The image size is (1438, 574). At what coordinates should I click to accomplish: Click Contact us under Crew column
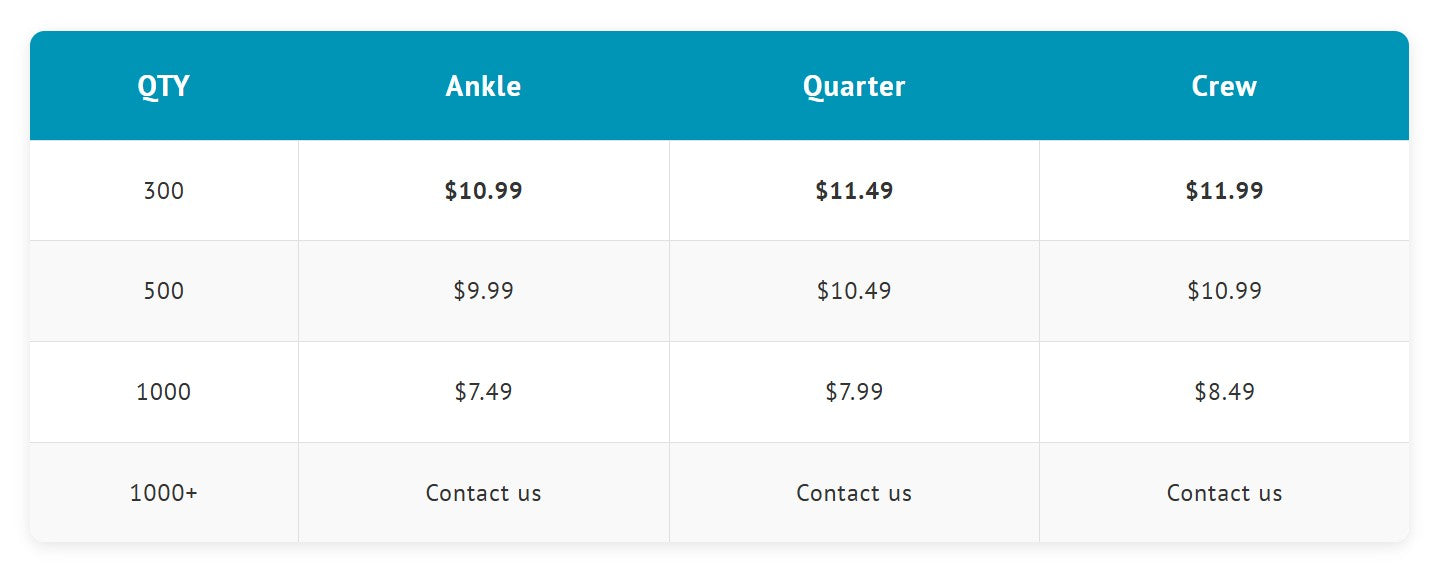1224,493
